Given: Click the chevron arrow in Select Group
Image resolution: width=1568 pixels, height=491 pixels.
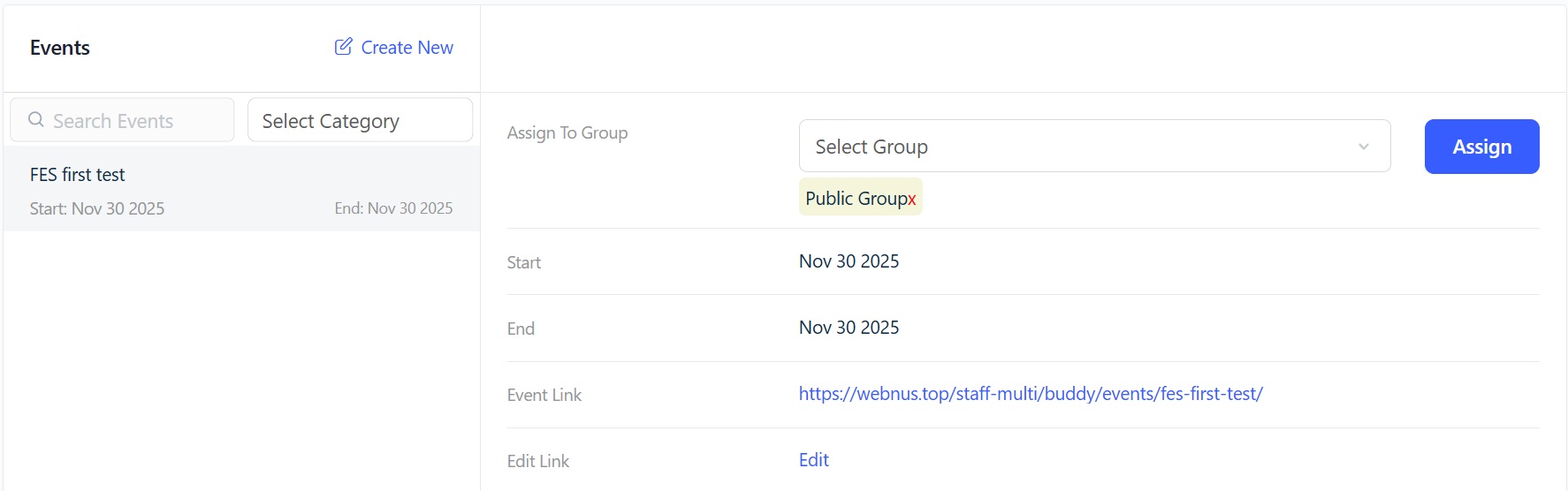Looking at the screenshot, I should (x=1363, y=147).
